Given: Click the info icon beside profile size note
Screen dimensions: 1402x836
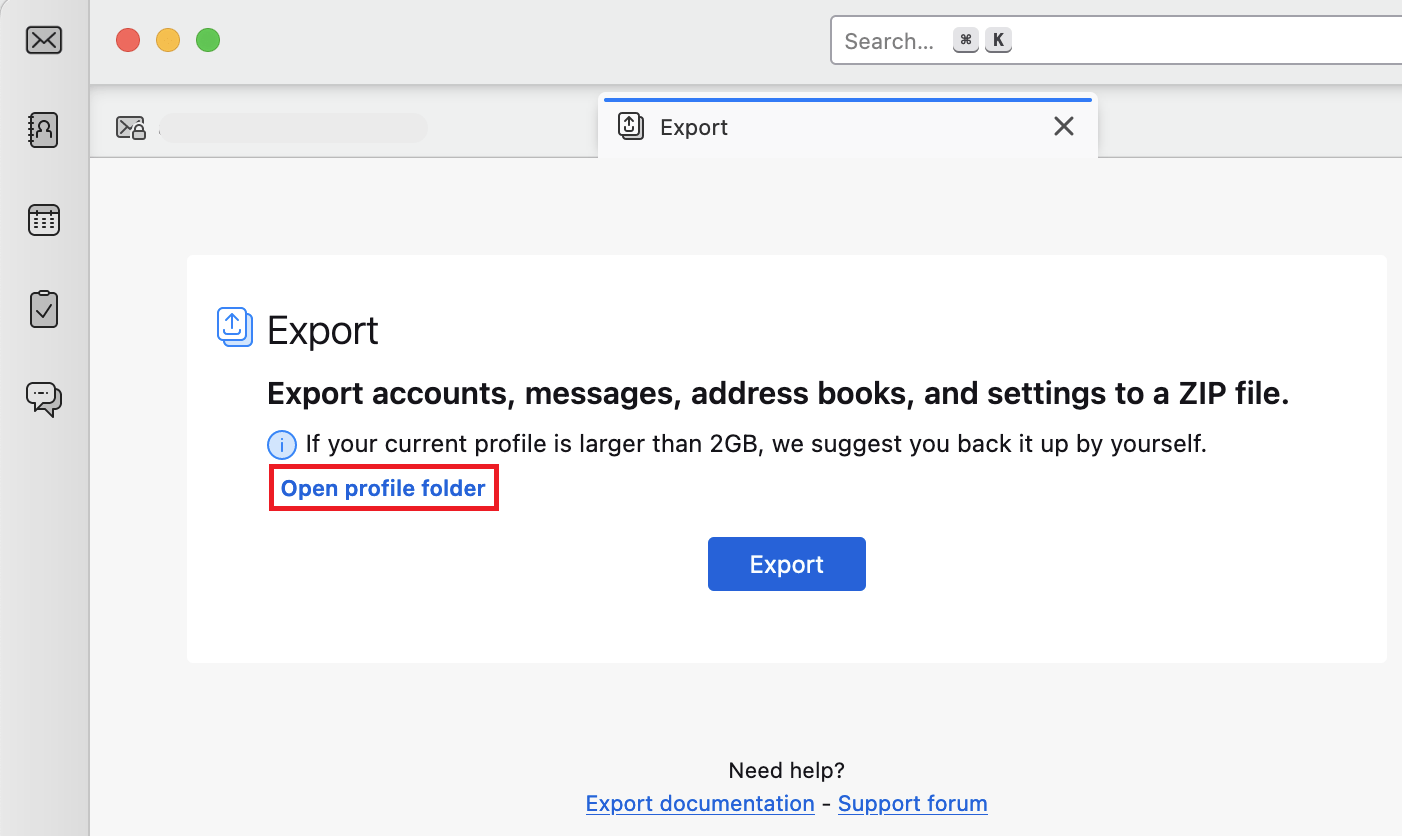Looking at the screenshot, I should point(282,445).
